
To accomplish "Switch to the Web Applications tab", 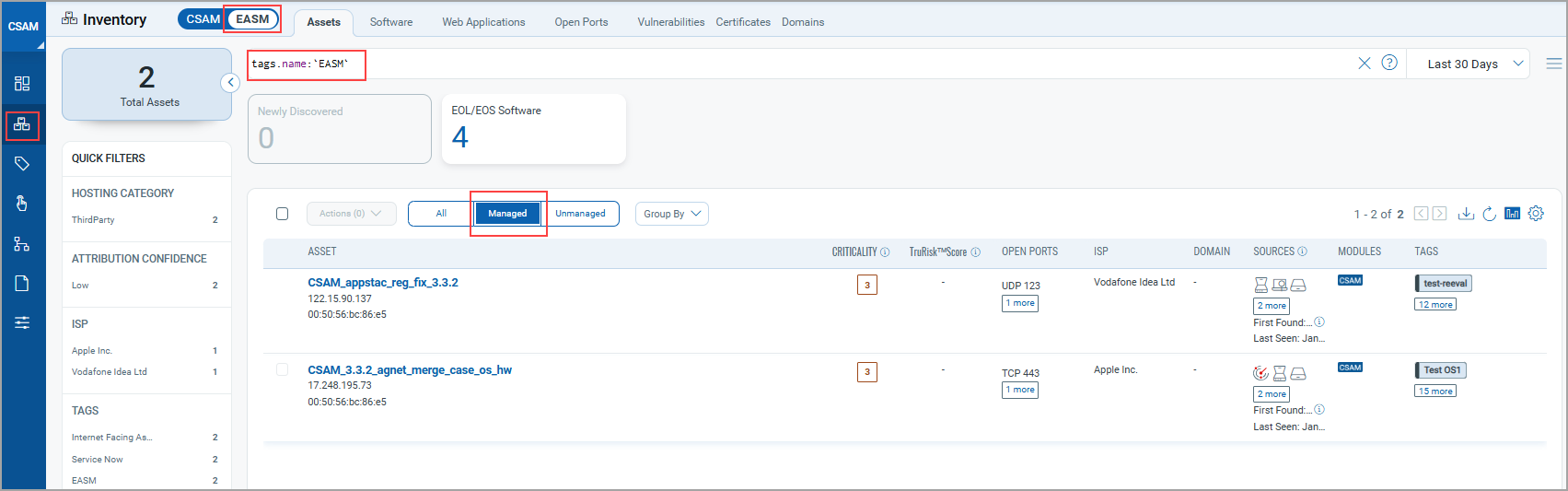I will coord(483,22).
